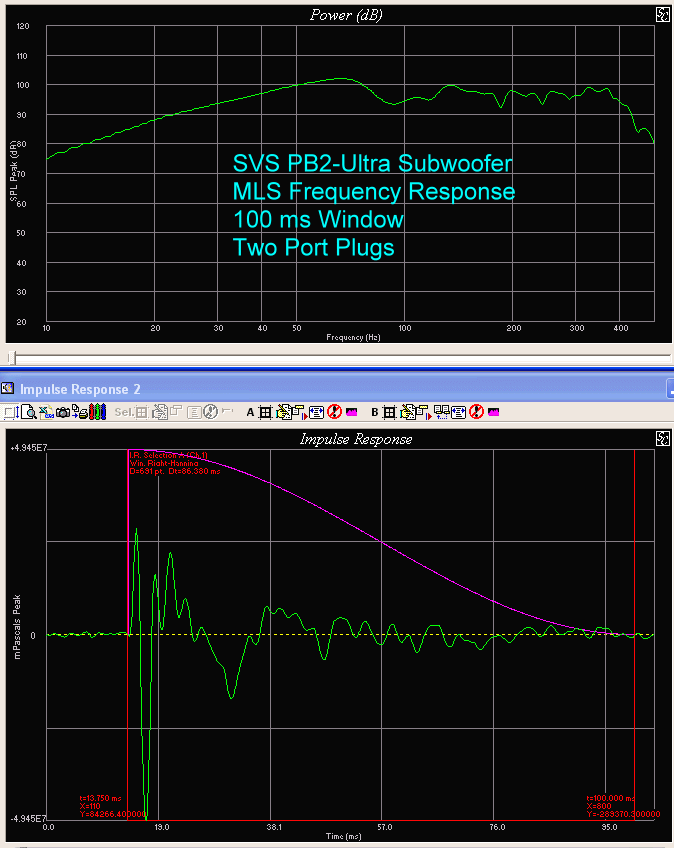Click the 'Two Port Plugs' annotation text
The width and height of the screenshot is (674, 848).
313,248
